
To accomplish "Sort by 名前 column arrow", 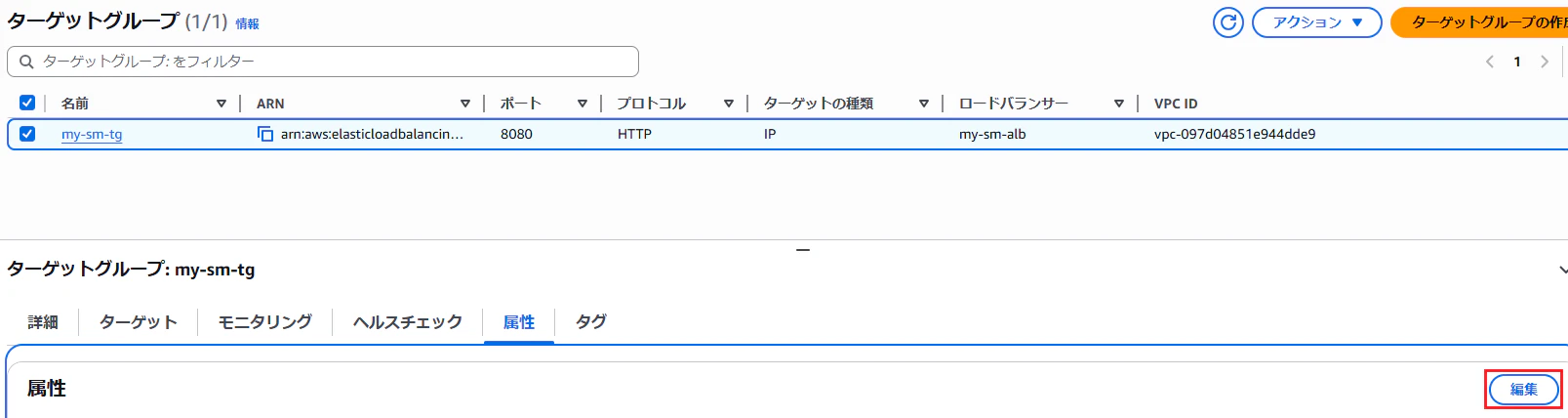I will (221, 104).
